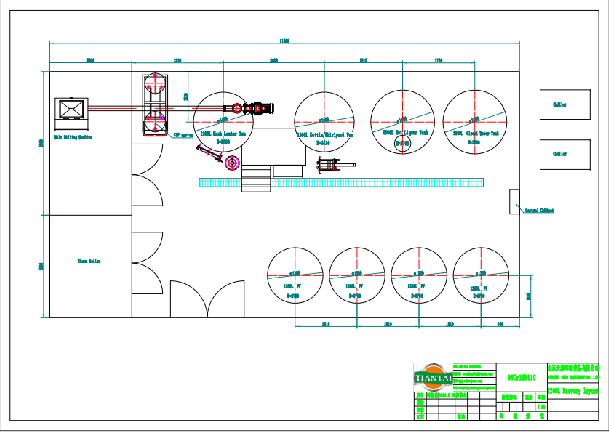
Task: Select the magenta round pump symbol
Action: pyautogui.click(x=232, y=163)
